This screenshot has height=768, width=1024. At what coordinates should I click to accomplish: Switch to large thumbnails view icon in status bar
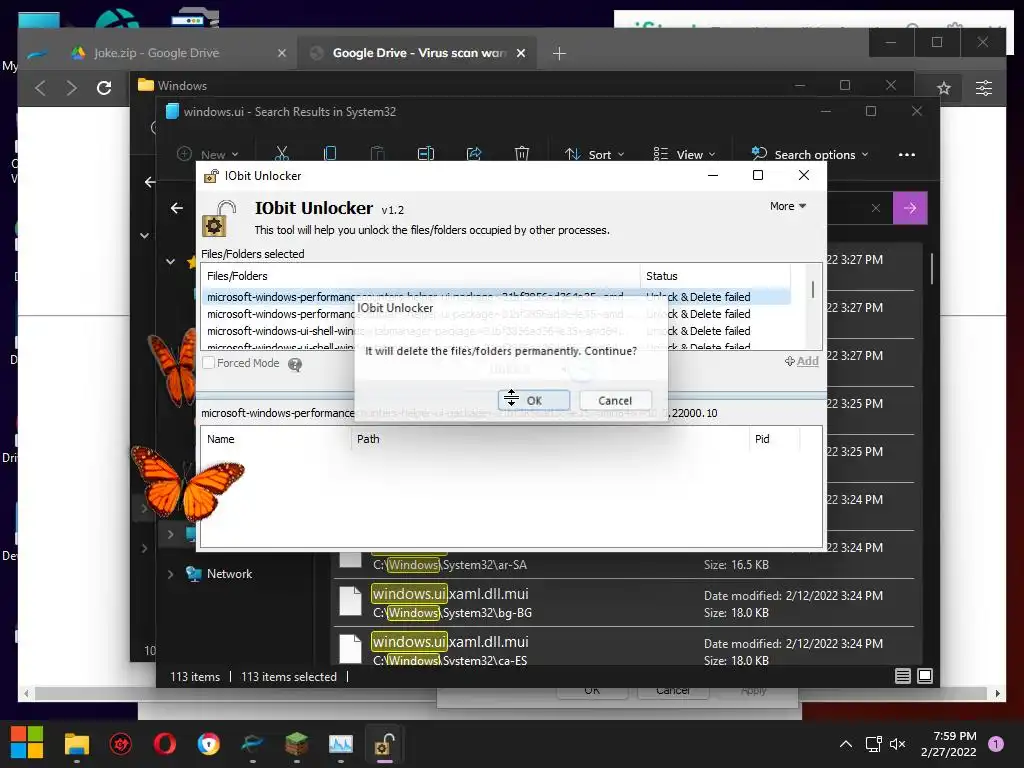coord(925,676)
